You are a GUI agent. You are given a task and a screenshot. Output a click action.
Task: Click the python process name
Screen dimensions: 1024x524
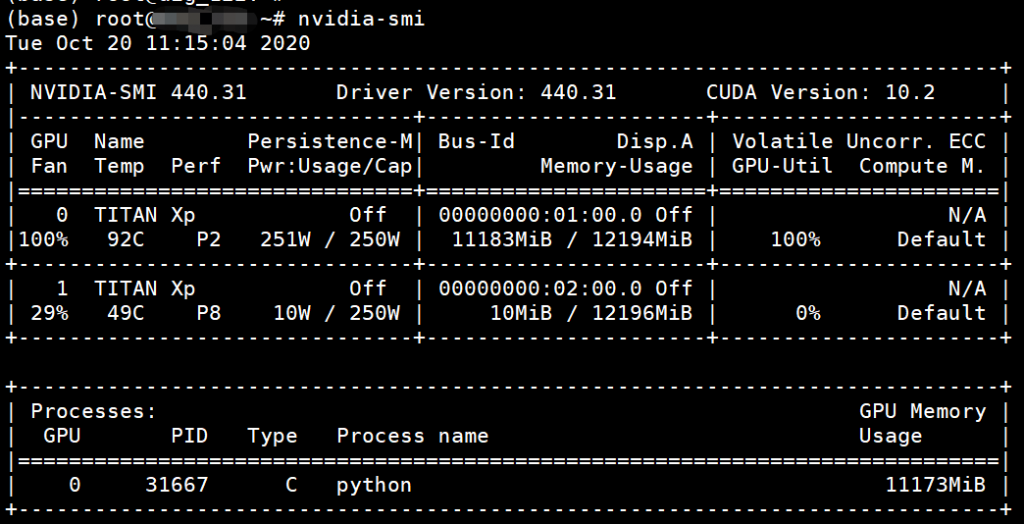click(x=374, y=485)
